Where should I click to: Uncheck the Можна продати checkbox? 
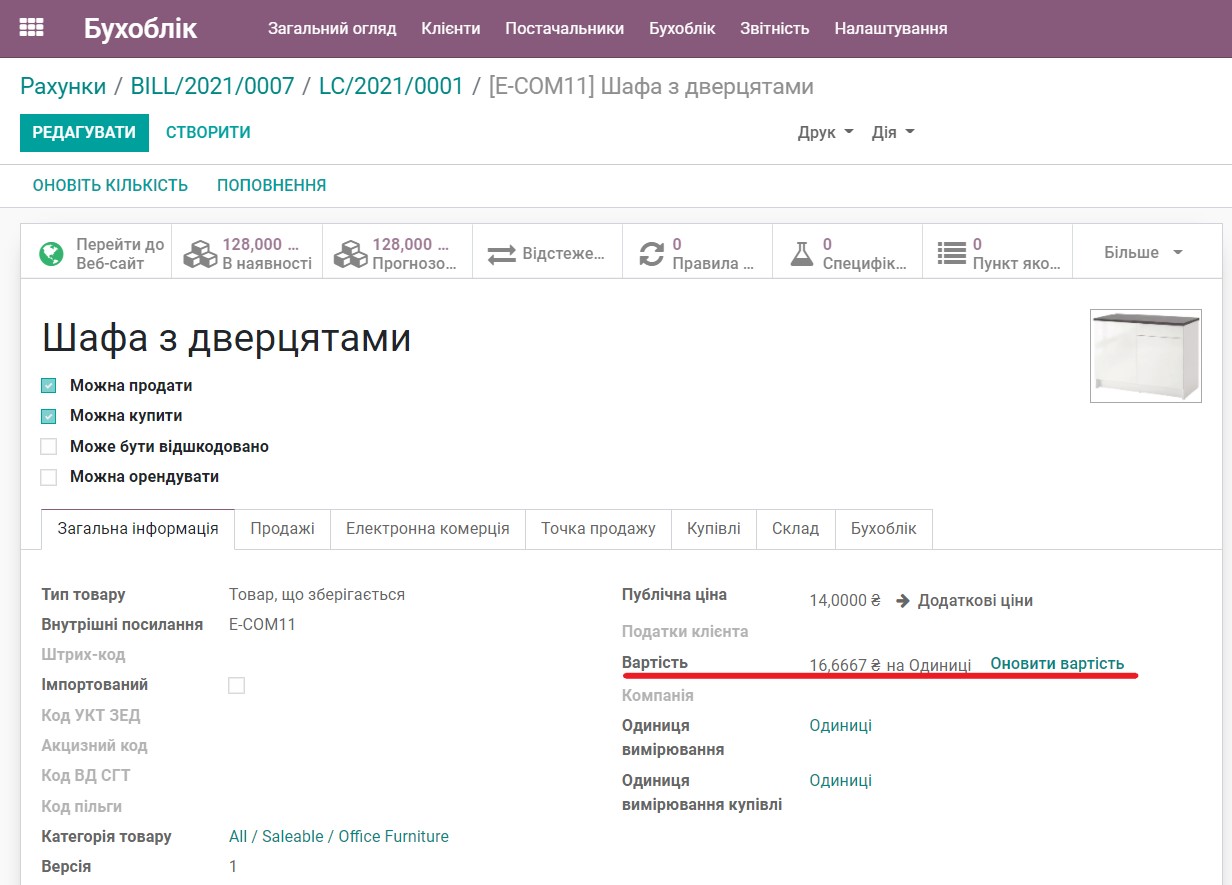[x=49, y=384]
